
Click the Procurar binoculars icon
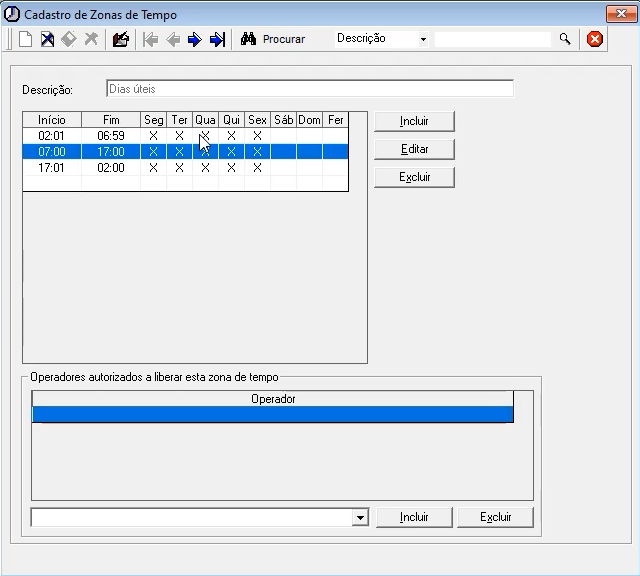click(x=250, y=40)
